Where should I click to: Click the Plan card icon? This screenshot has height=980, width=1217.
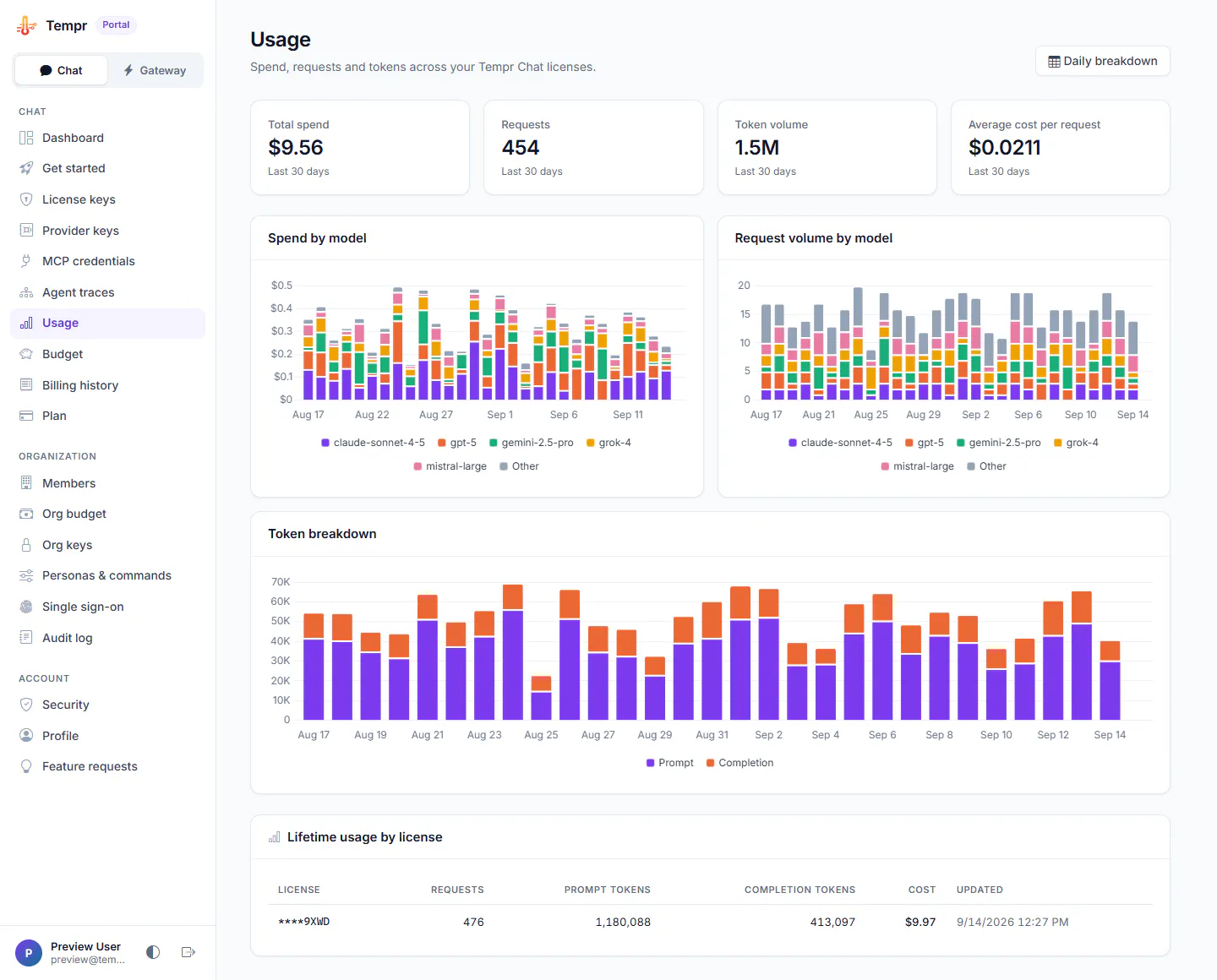pyautogui.click(x=26, y=416)
